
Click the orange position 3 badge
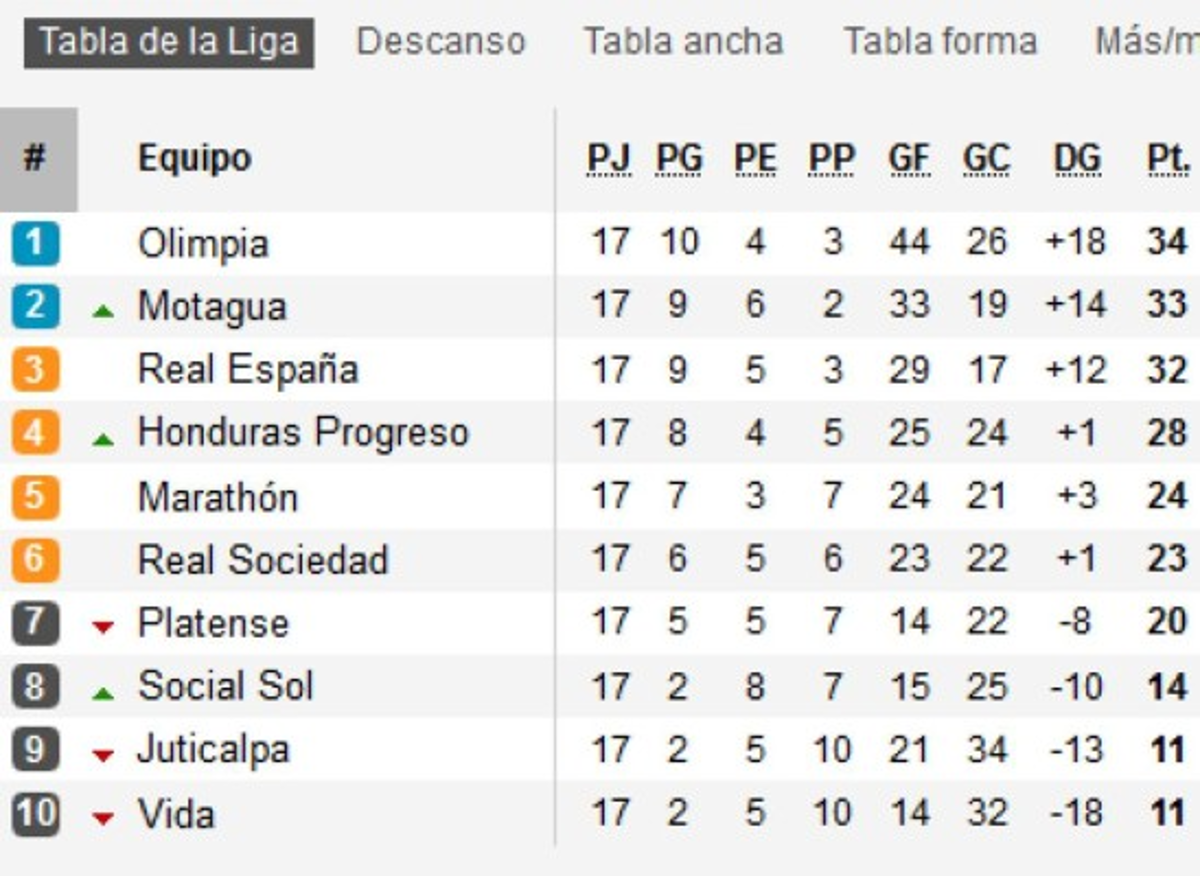click(36, 369)
